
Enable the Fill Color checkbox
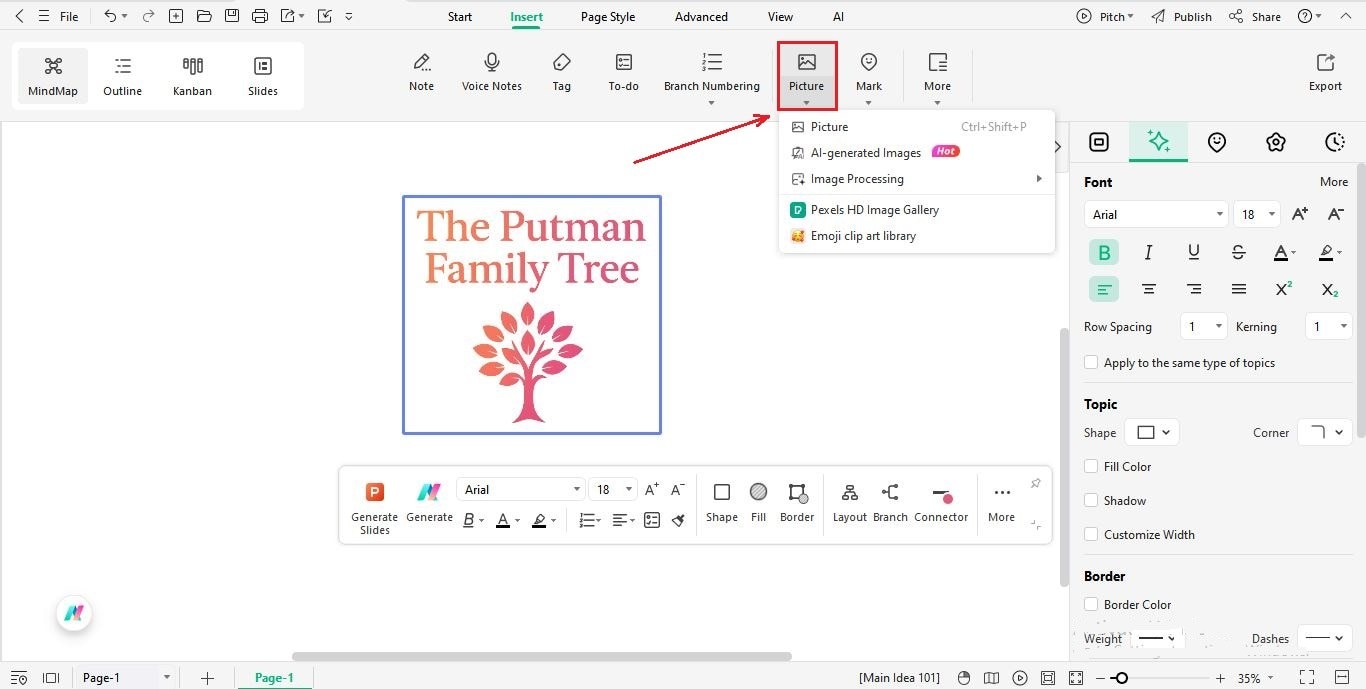pyautogui.click(x=1091, y=467)
